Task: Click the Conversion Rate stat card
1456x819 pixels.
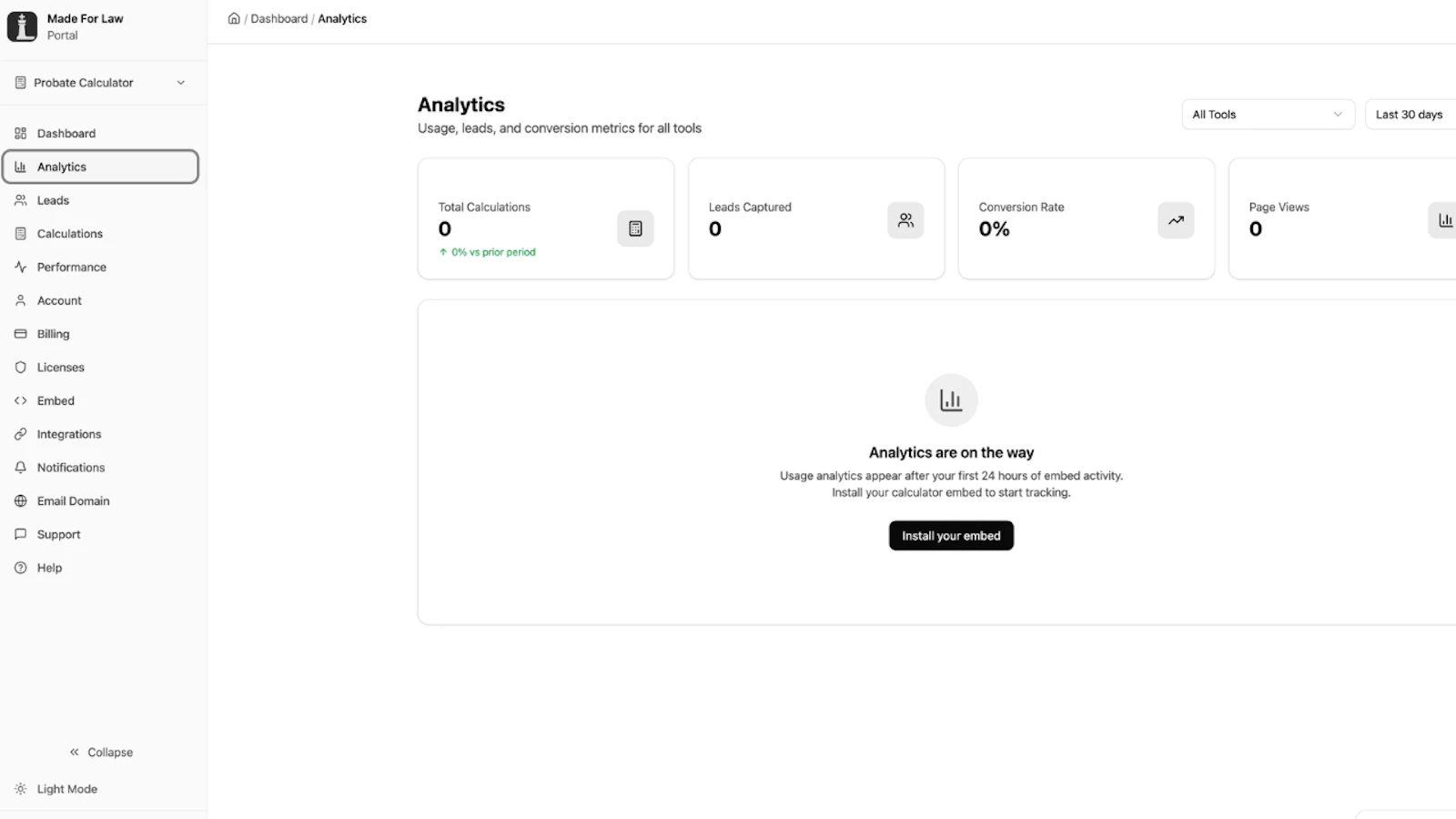Action: point(1087,219)
